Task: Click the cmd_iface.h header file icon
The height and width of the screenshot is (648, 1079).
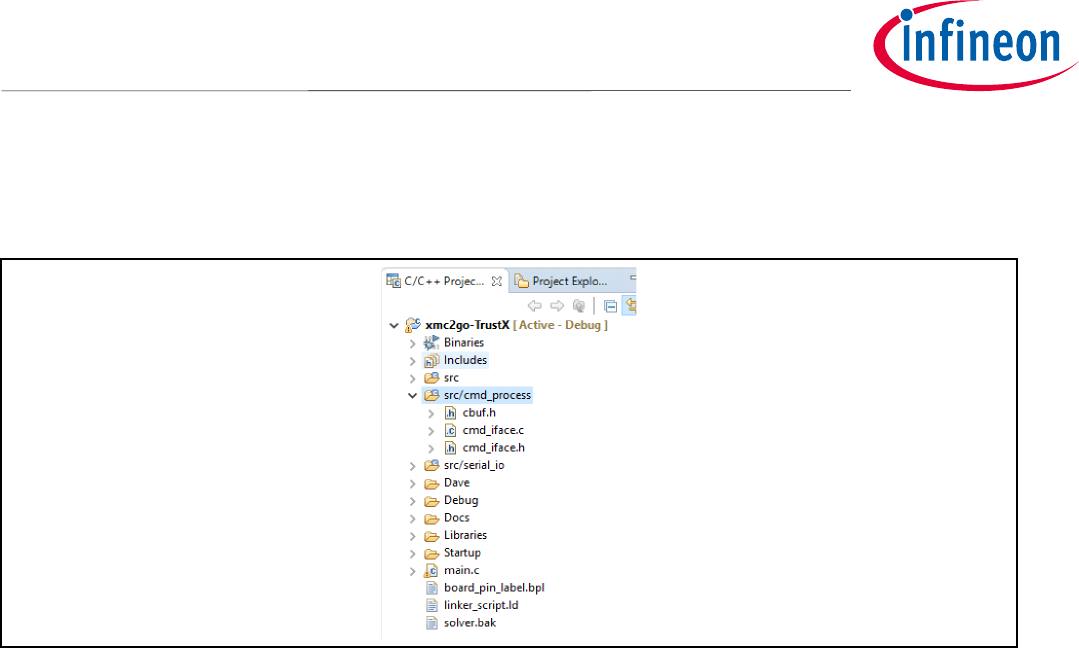Action: (x=450, y=448)
